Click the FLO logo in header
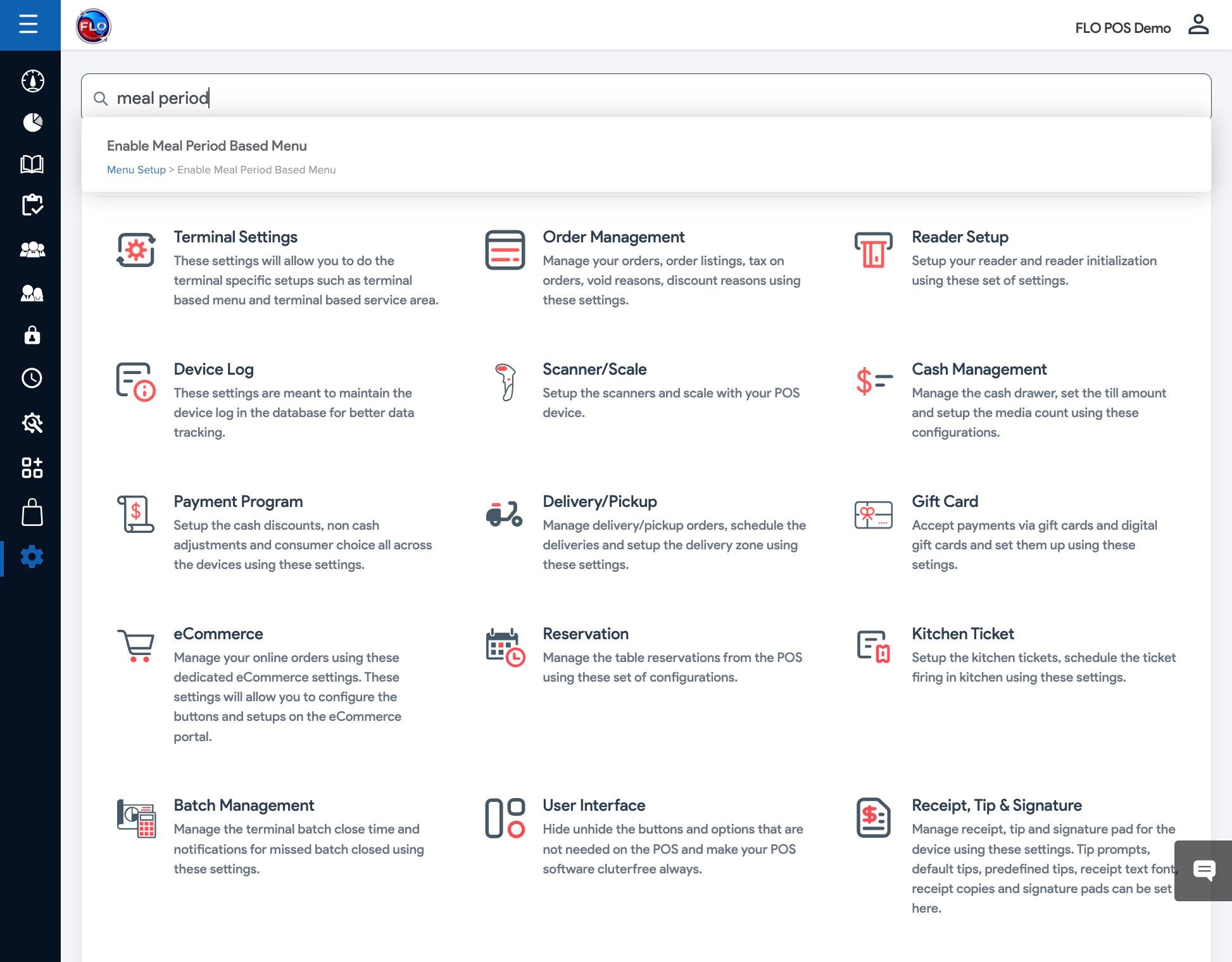Image resolution: width=1232 pixels, height=962 pixels. (94, 26)
